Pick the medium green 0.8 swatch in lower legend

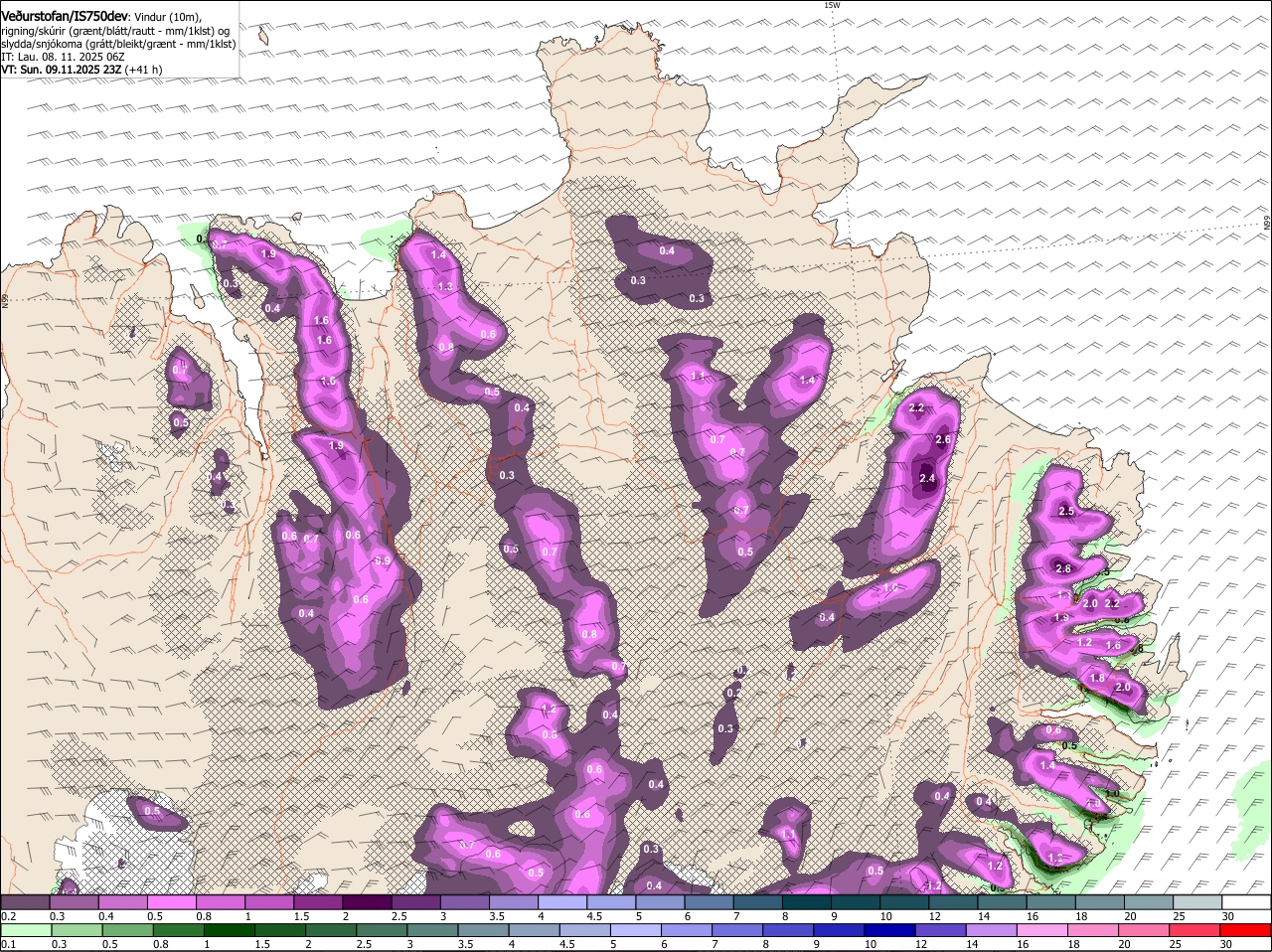[x=178, y=930]
